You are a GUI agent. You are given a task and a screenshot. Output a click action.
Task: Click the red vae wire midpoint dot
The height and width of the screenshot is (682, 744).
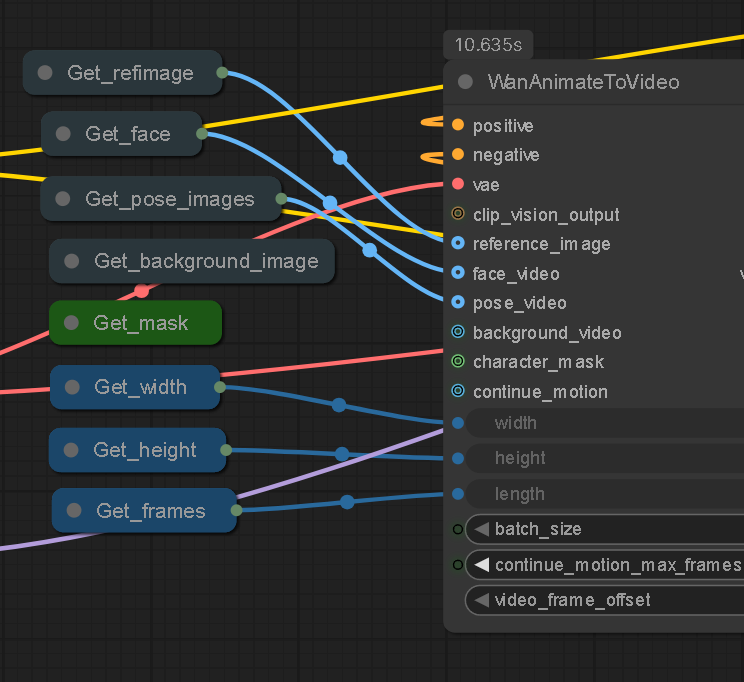coord(141,290)
